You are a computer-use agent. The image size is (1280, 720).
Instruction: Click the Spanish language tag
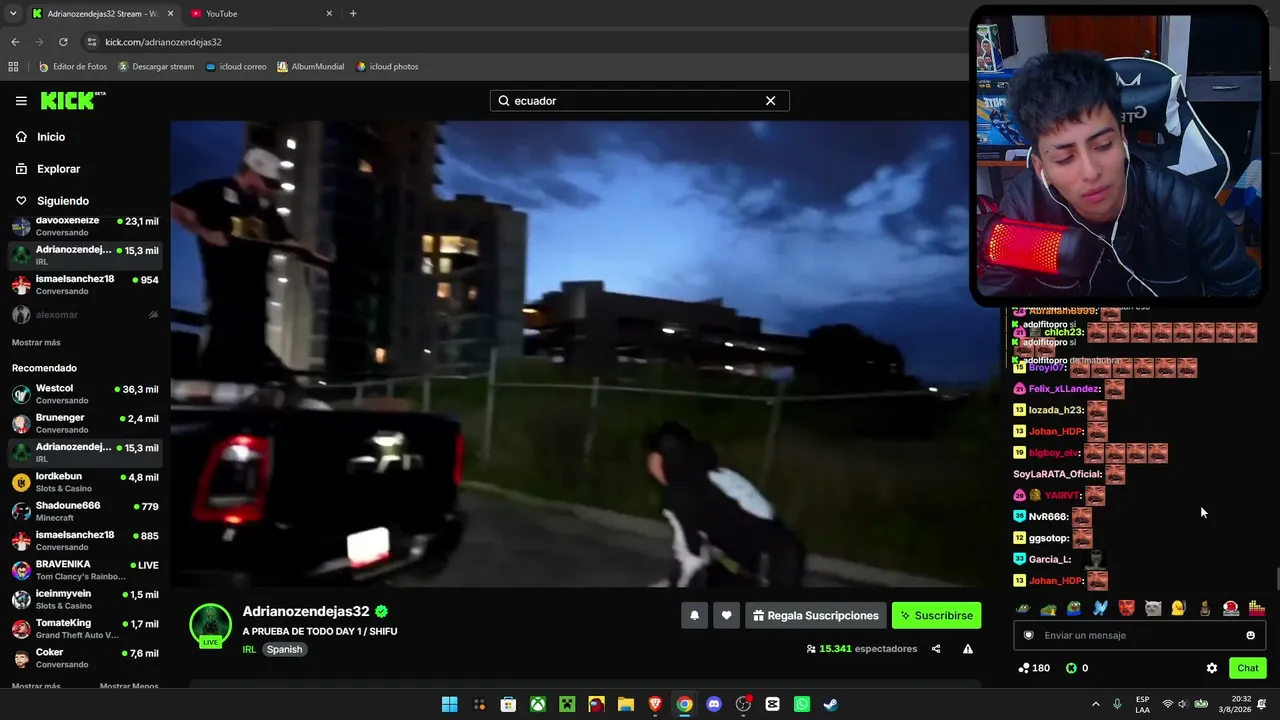point(284,649)
